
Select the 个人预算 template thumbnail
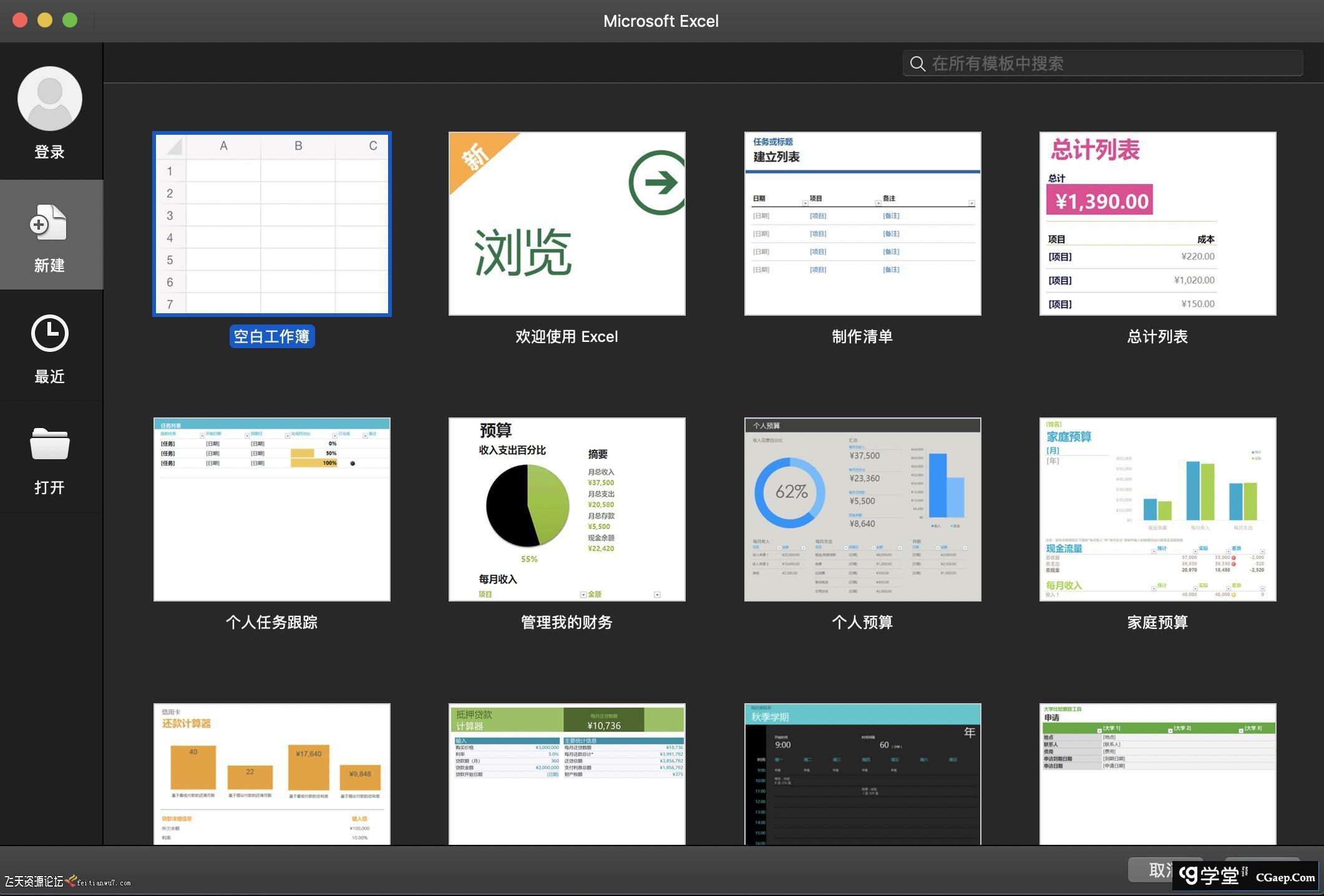pos(862,509)
